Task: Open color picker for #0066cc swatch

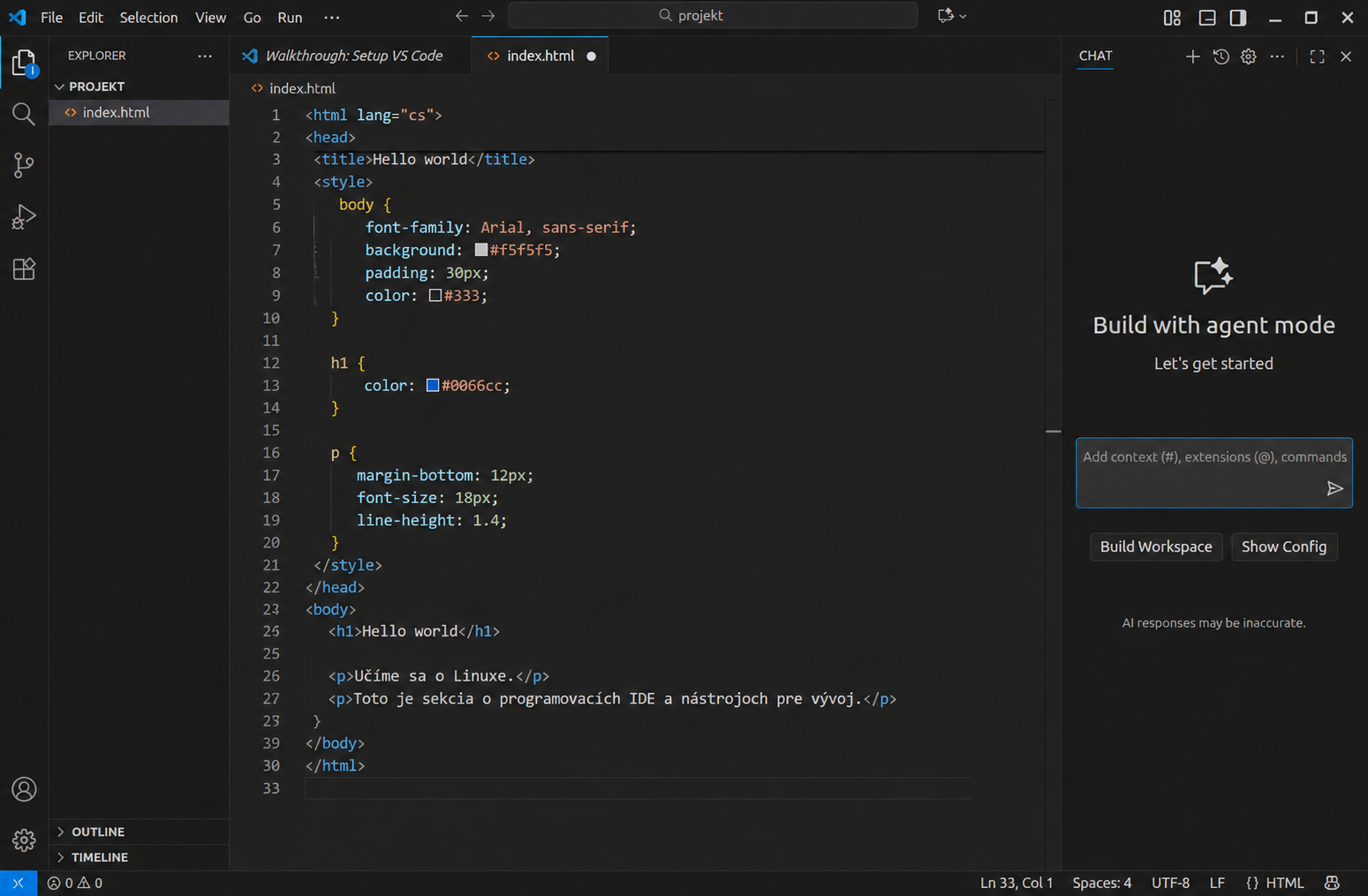Action: click(x=433, y=385)
